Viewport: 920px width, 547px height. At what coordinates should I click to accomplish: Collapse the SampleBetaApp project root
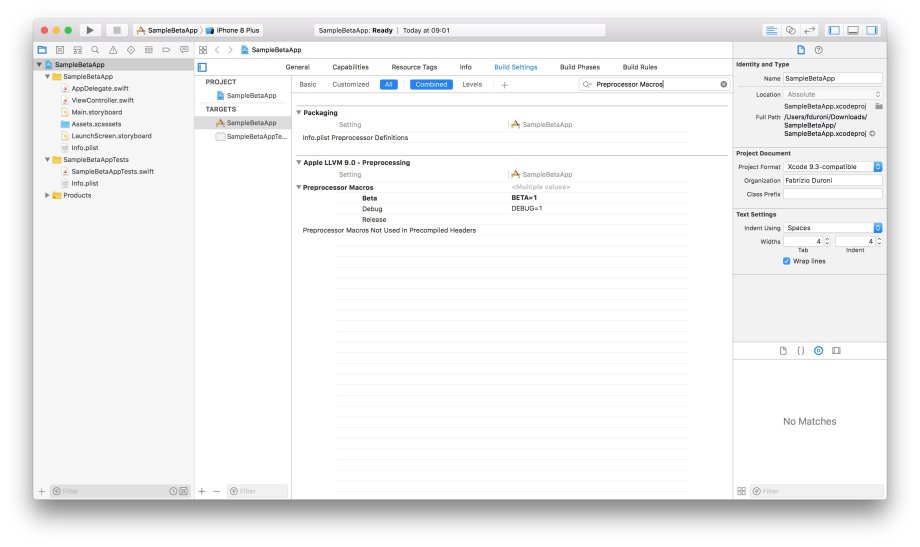pyautogui.click(x=39, y=65)
